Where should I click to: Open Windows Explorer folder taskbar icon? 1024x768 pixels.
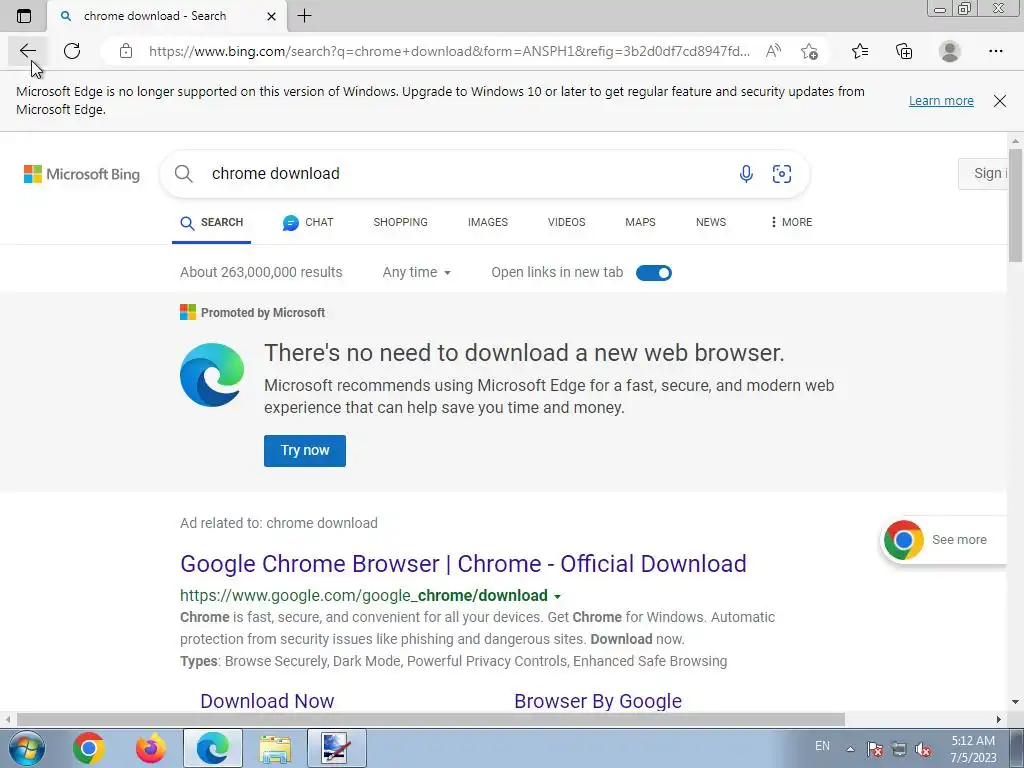tap(275, 748)
